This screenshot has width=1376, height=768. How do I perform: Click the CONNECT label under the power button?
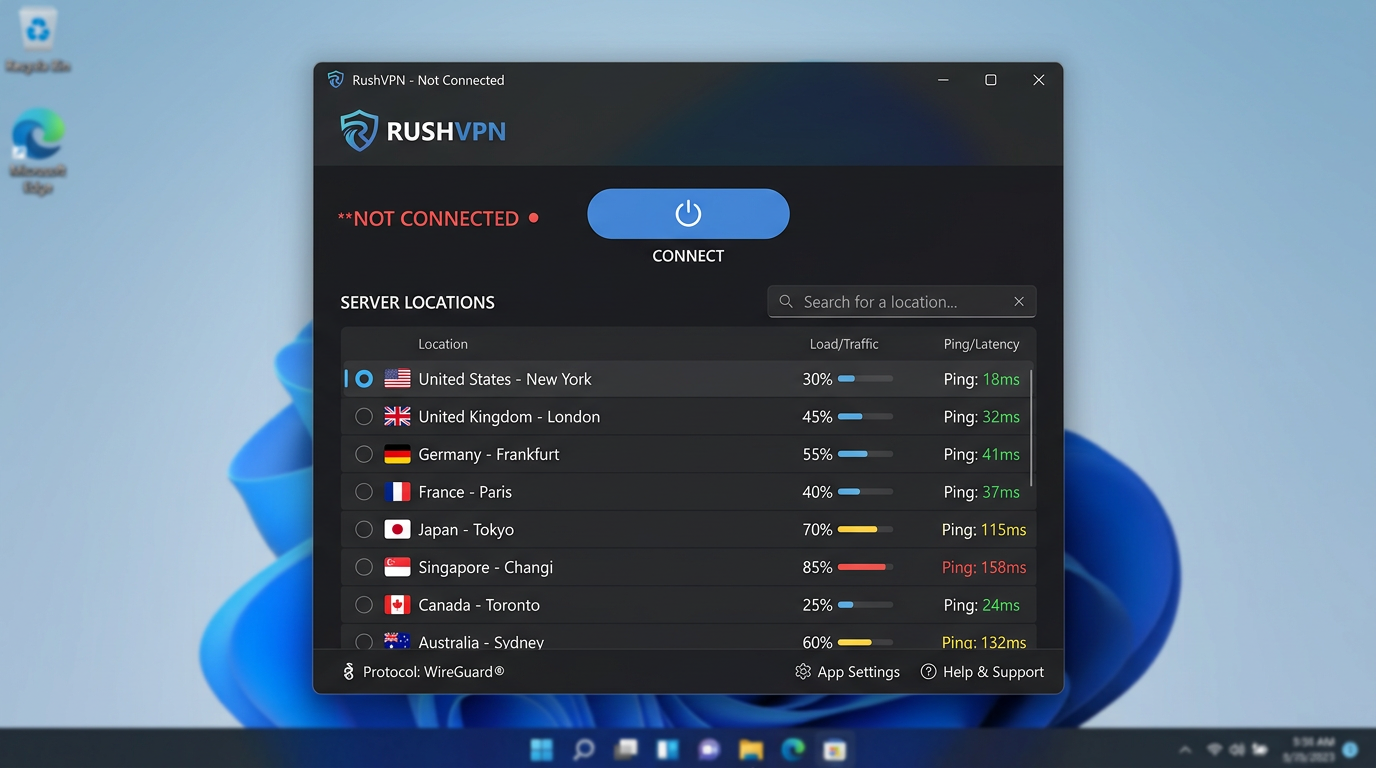(688, 256)
